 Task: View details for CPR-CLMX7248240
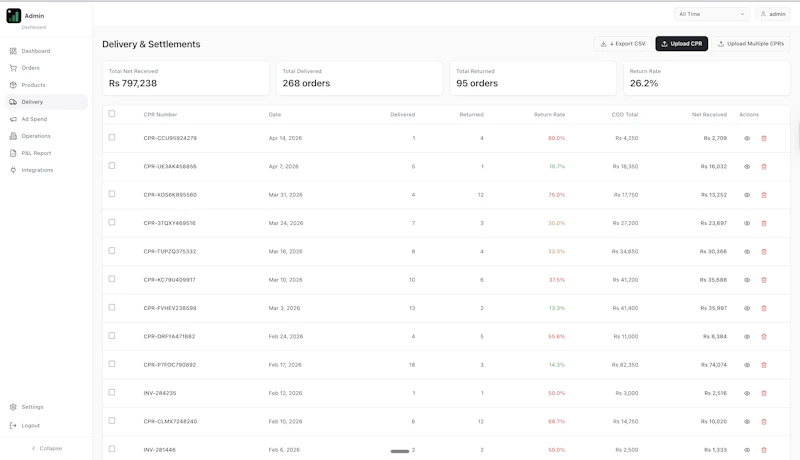coord(747,422)
